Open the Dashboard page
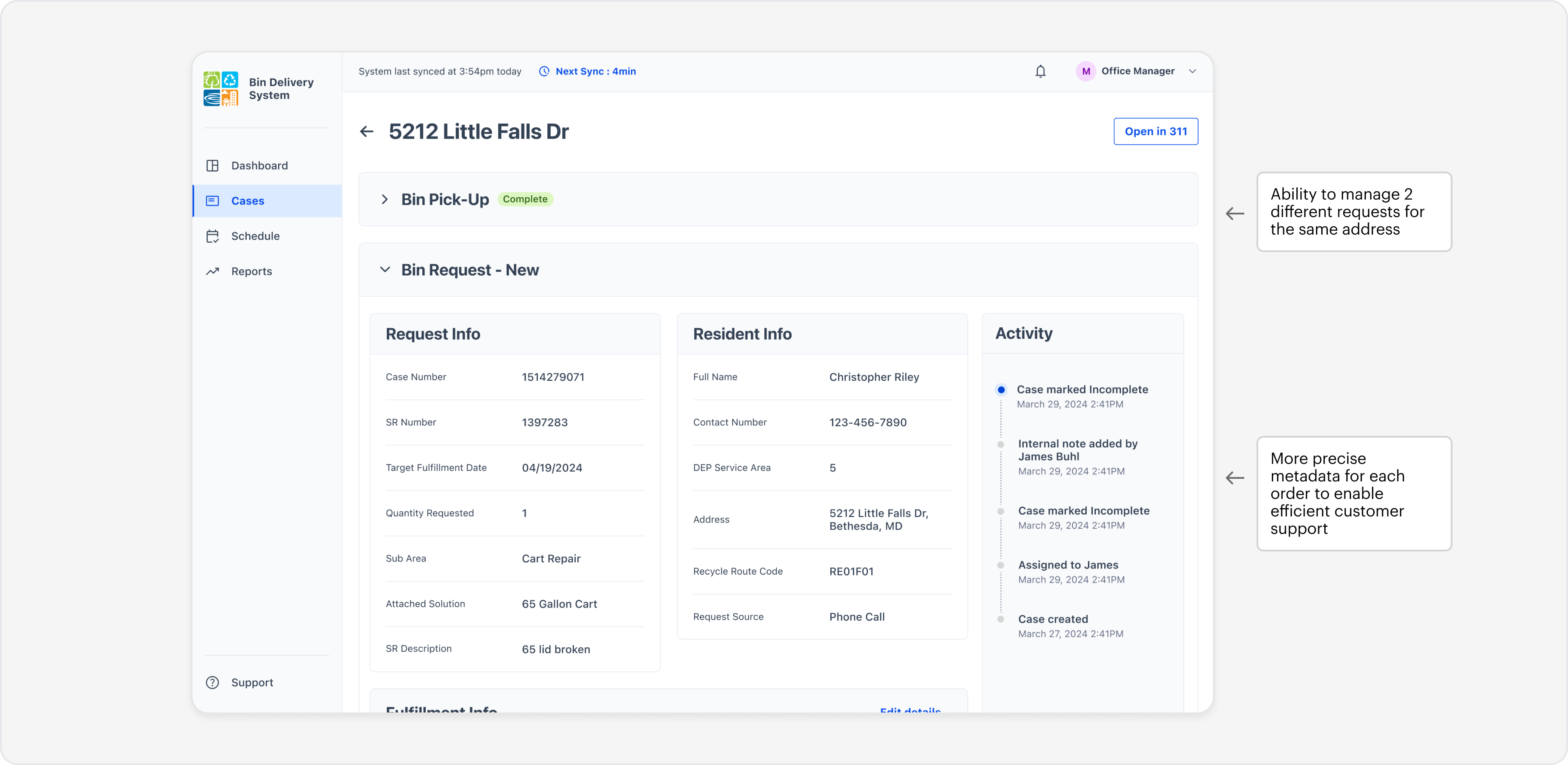Viewport: 1568px width, 765px height. click(x=267, y=166)
